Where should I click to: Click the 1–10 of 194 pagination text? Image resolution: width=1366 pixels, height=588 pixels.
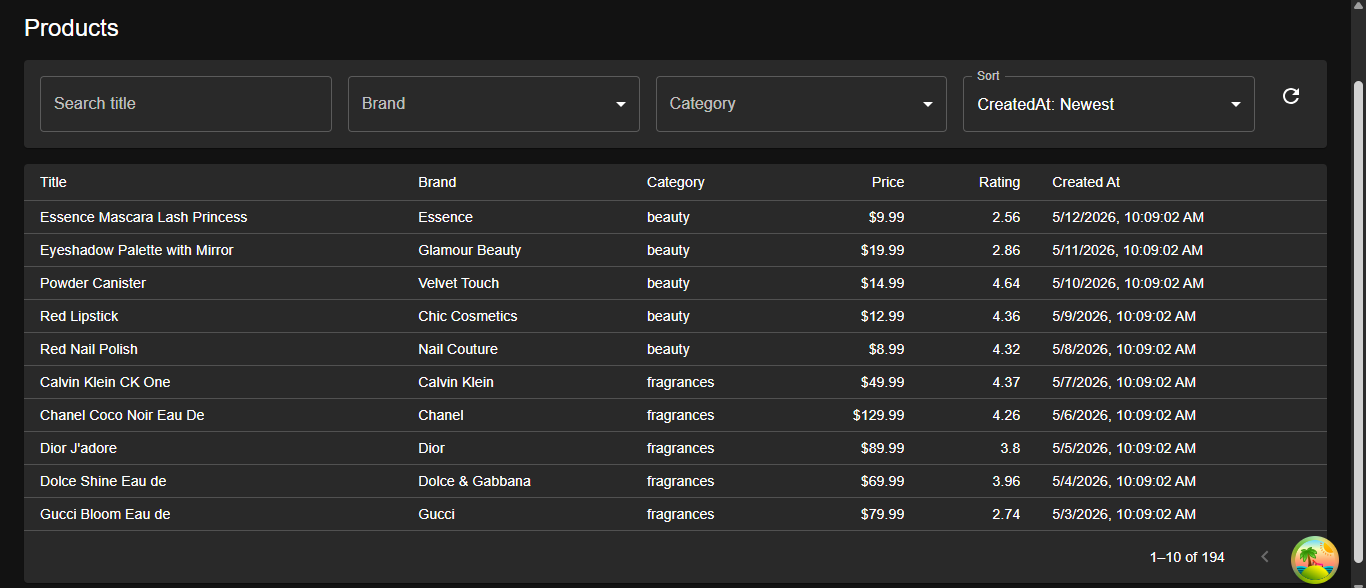[1187, 557]
